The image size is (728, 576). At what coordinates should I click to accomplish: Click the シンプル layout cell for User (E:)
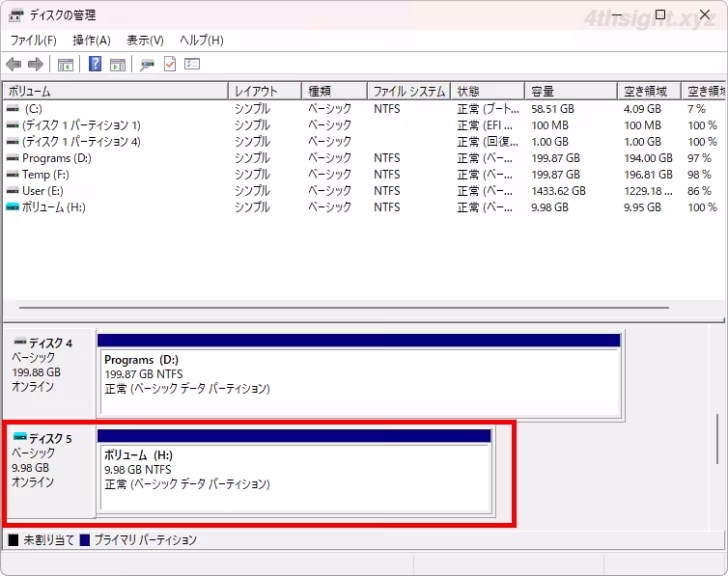[252, 191]
